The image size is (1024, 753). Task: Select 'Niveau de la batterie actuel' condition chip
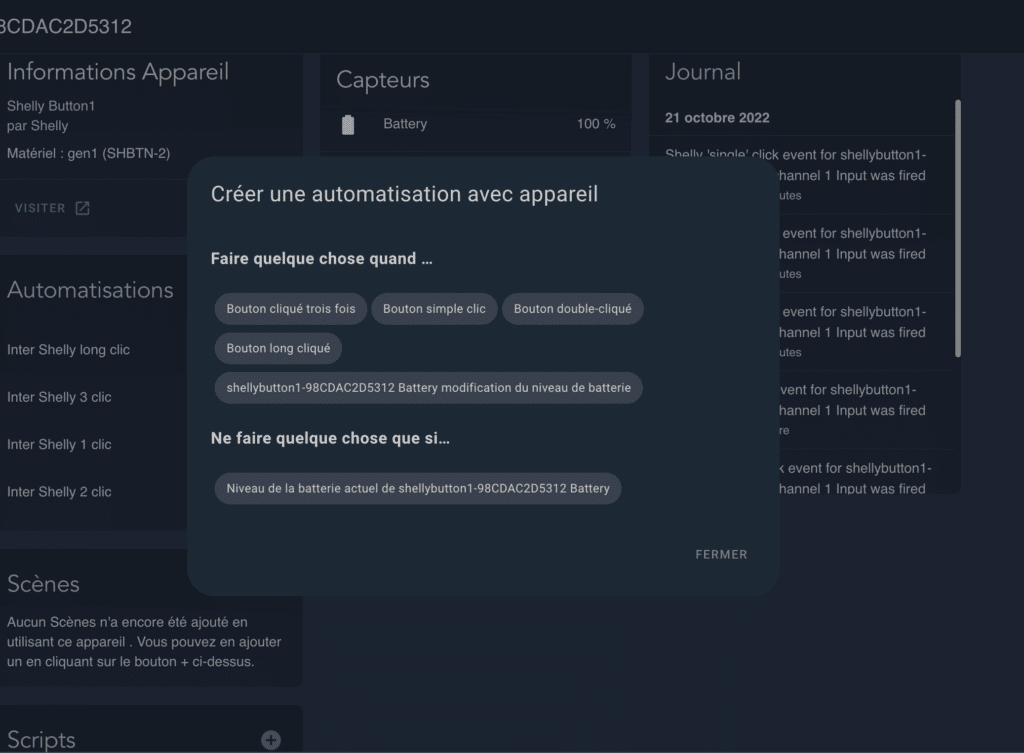point(418,489)
